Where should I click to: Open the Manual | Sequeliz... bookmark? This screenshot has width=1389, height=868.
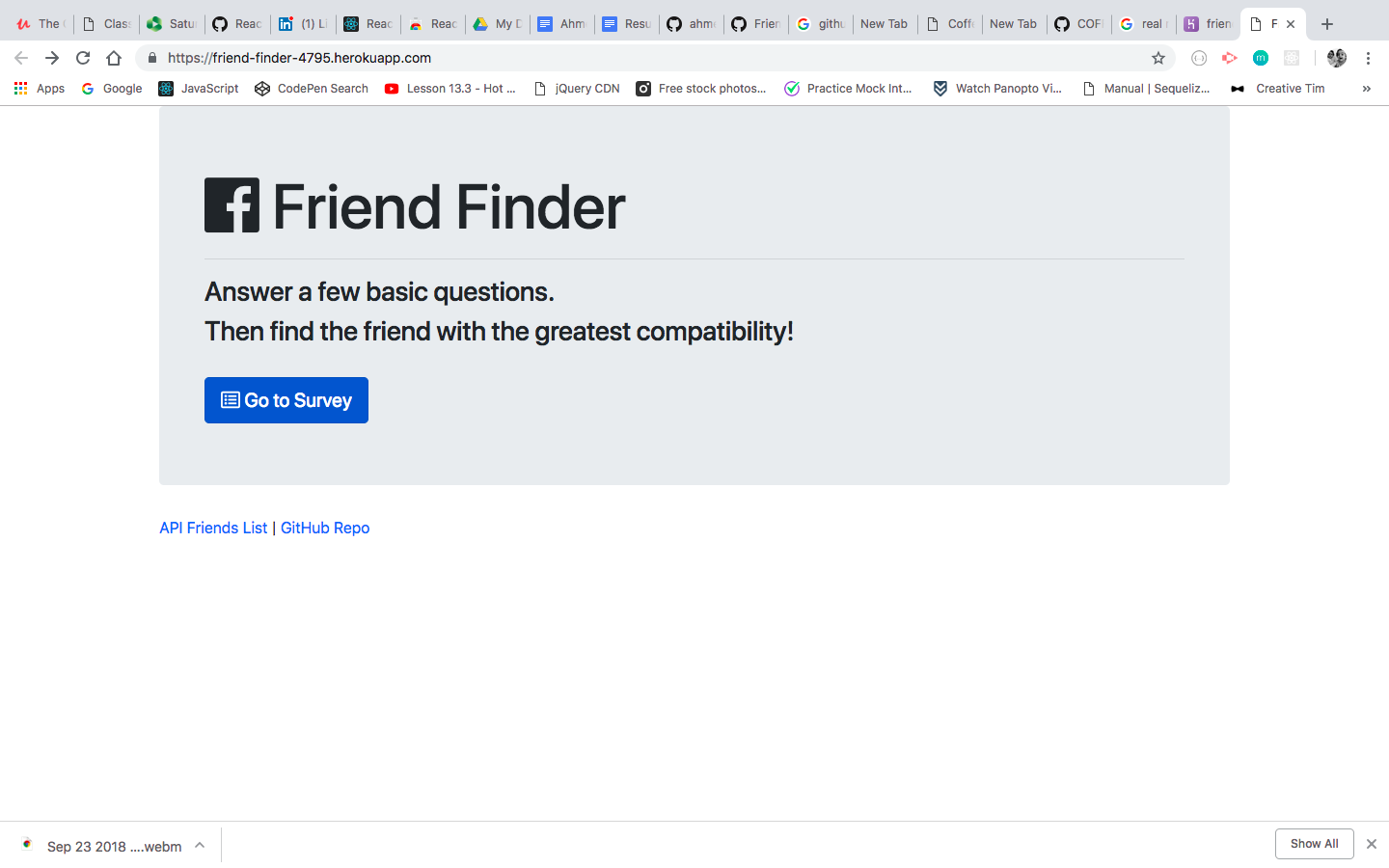1146,89
